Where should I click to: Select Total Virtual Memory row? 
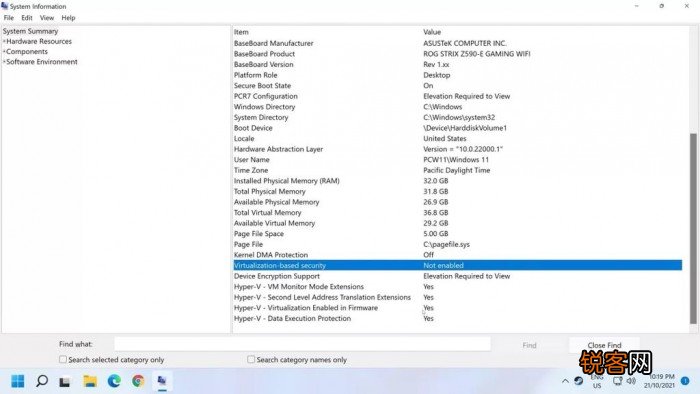coord(458,213)
